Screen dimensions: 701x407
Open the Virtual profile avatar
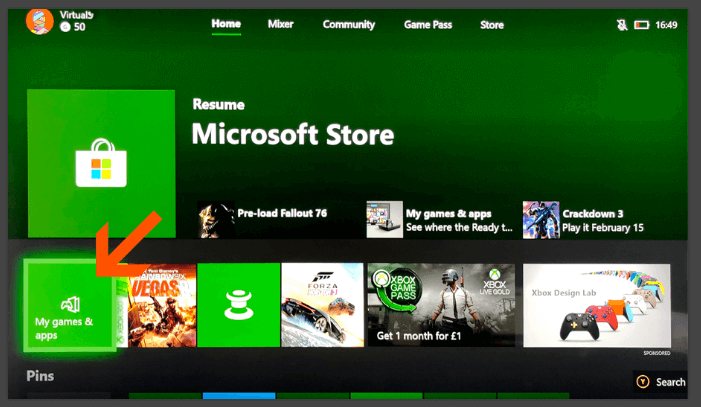pyautogui.click(x=39, y=20)
